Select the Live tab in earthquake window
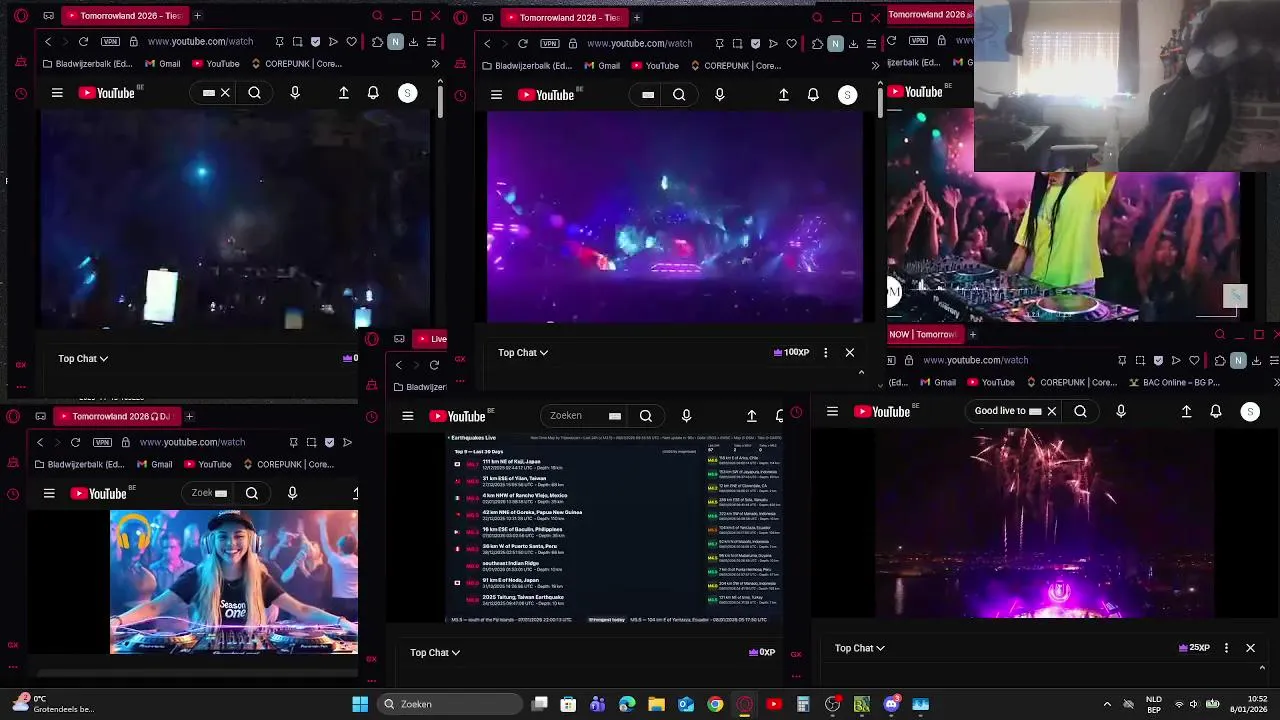The width and height of the screenshot is (1280, 720). click(432, 339)
